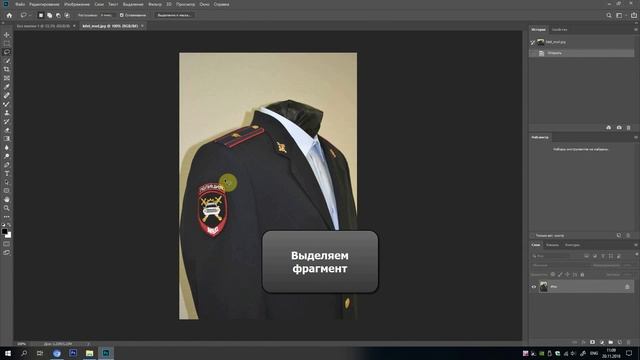The width and height of the screenshot is (640, 360).
Task: Select the Horizontal Type tool
Action: tap(7, 173)
